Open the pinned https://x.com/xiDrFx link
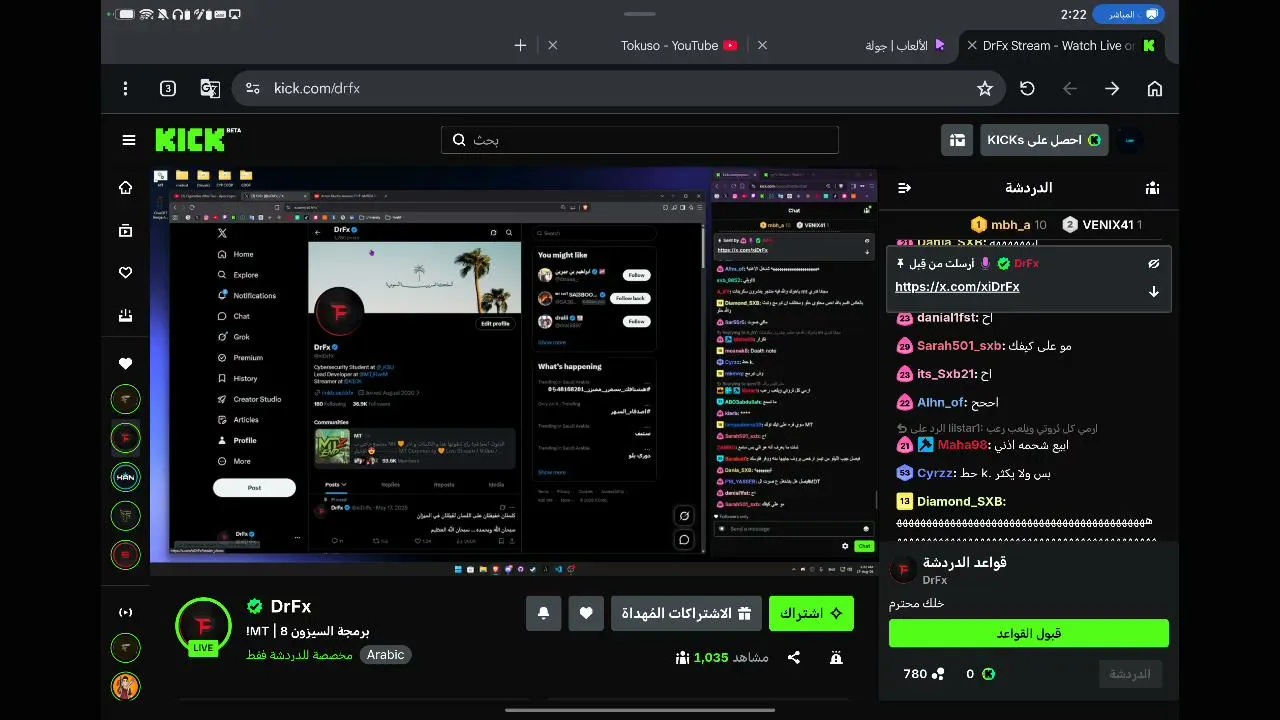Viewport: 1280px width, 720px height. 957,287
